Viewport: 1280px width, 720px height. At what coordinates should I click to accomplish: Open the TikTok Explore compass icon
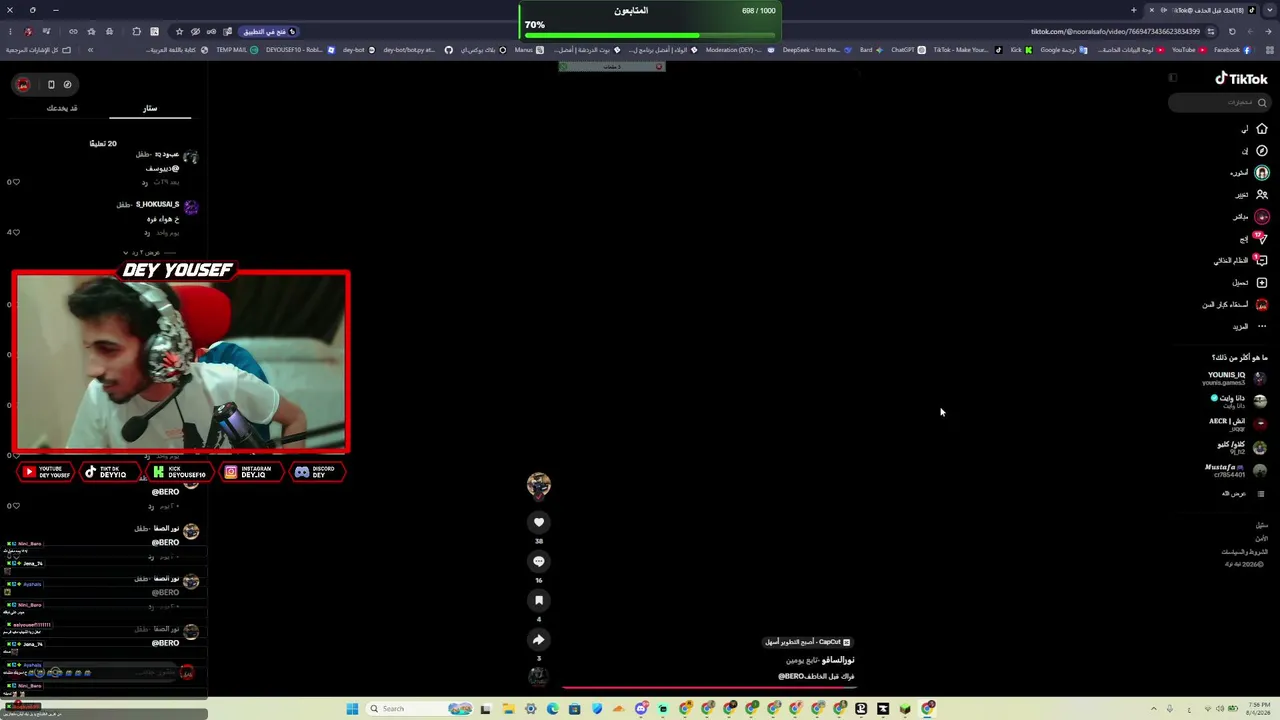click(1261, 151)
